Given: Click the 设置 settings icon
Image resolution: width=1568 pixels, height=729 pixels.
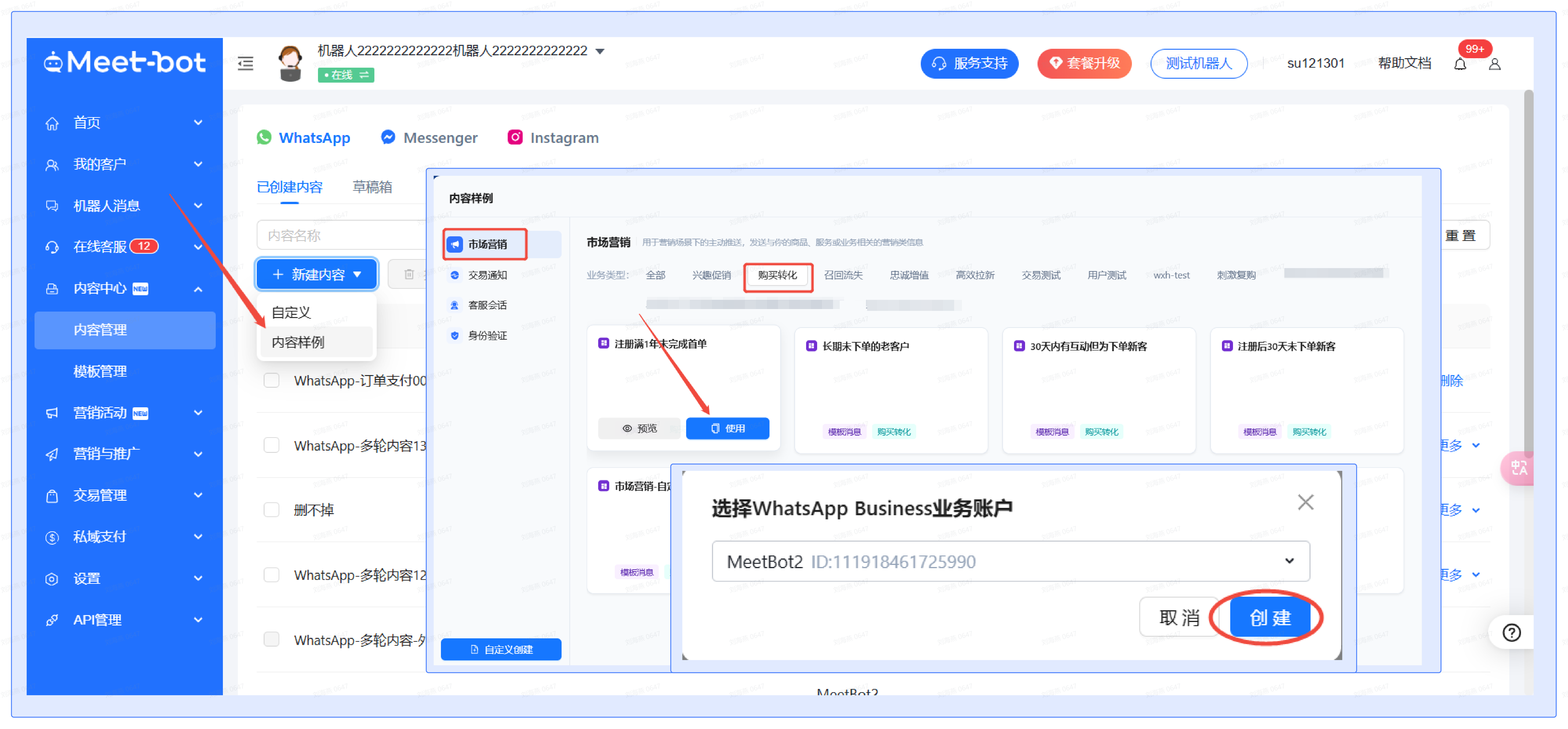Looking at the screenshot, I should point(52,579).
